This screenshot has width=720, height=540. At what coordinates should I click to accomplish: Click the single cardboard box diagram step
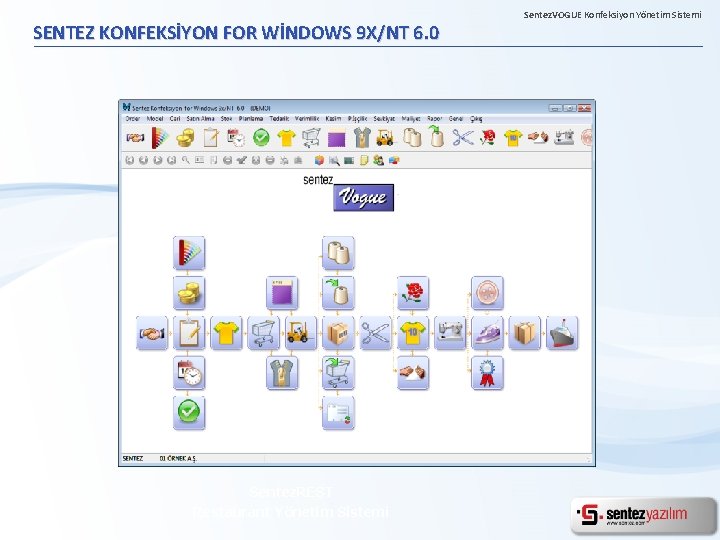338,333
